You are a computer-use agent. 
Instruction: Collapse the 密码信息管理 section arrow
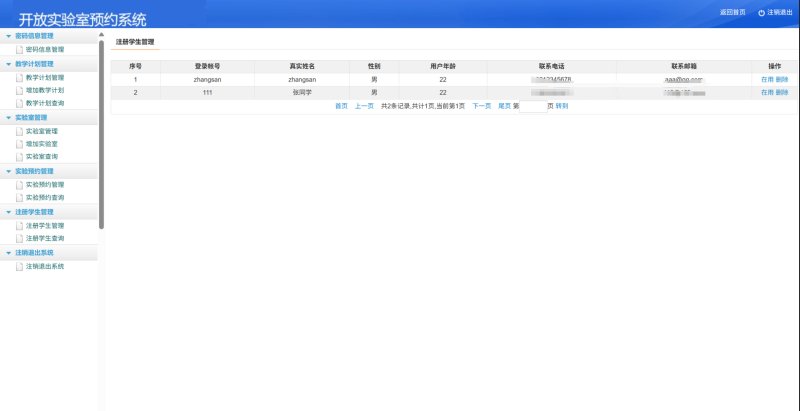(8, 36)
